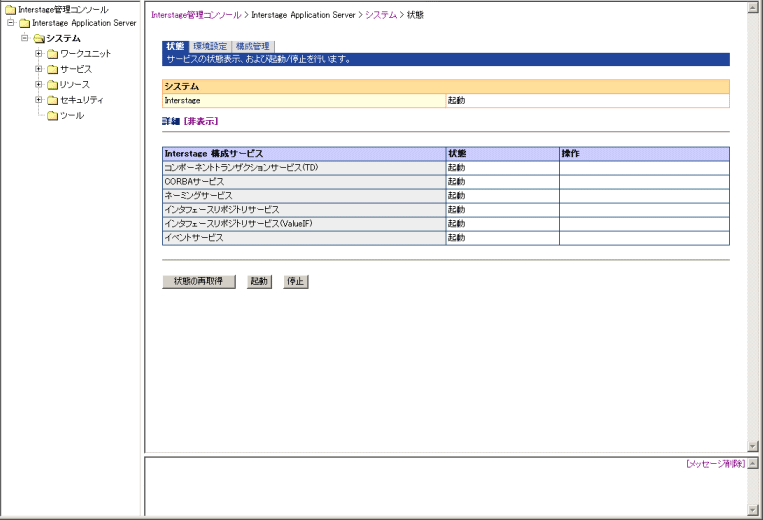This screenshot has width=763, height=520.
Task: Expand the サービス tree node
Action: point(38,69)
